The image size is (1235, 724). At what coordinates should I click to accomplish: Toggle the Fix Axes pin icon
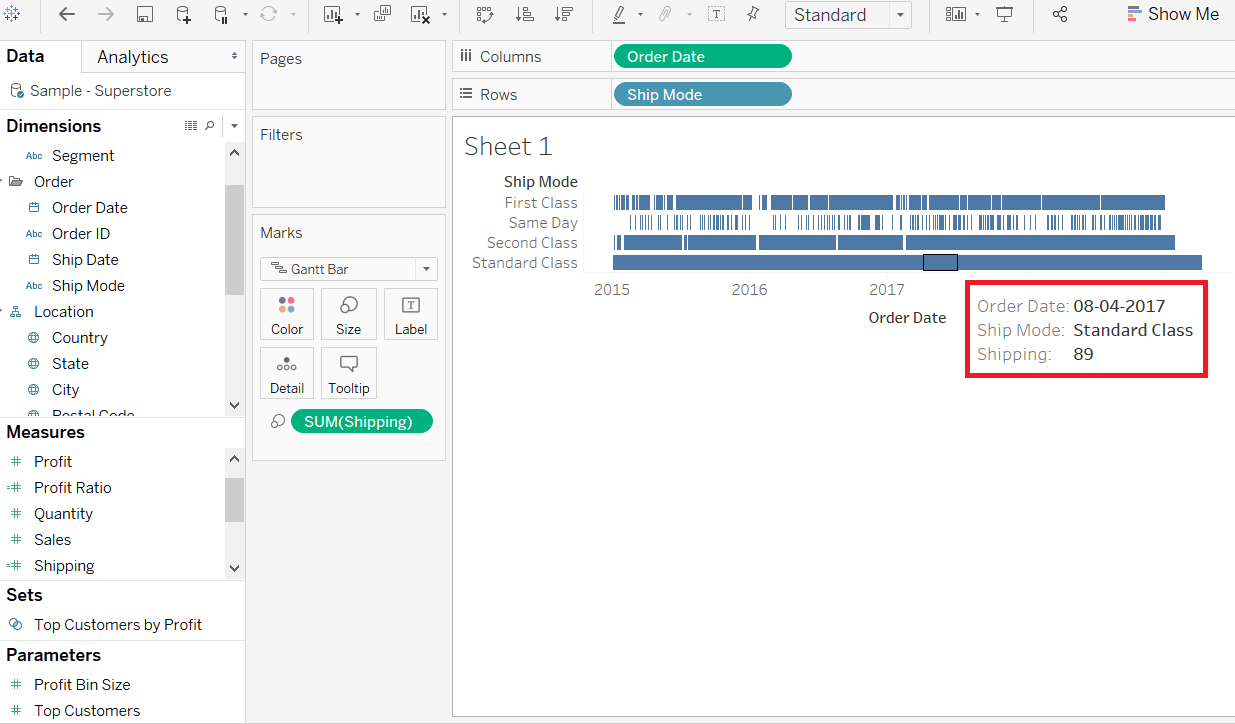[x=753, y=14]
